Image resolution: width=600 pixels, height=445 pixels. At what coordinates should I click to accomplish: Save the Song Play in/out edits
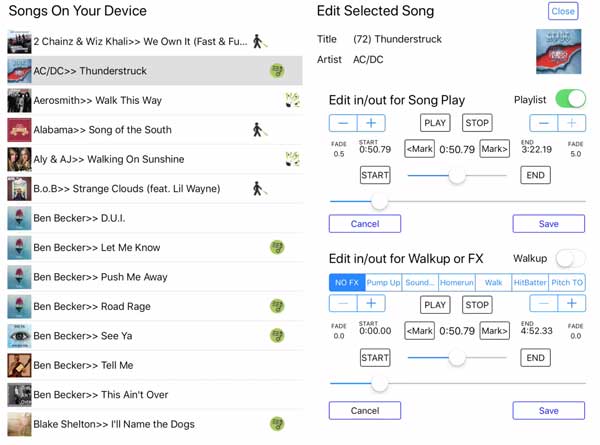coord(548,223)
